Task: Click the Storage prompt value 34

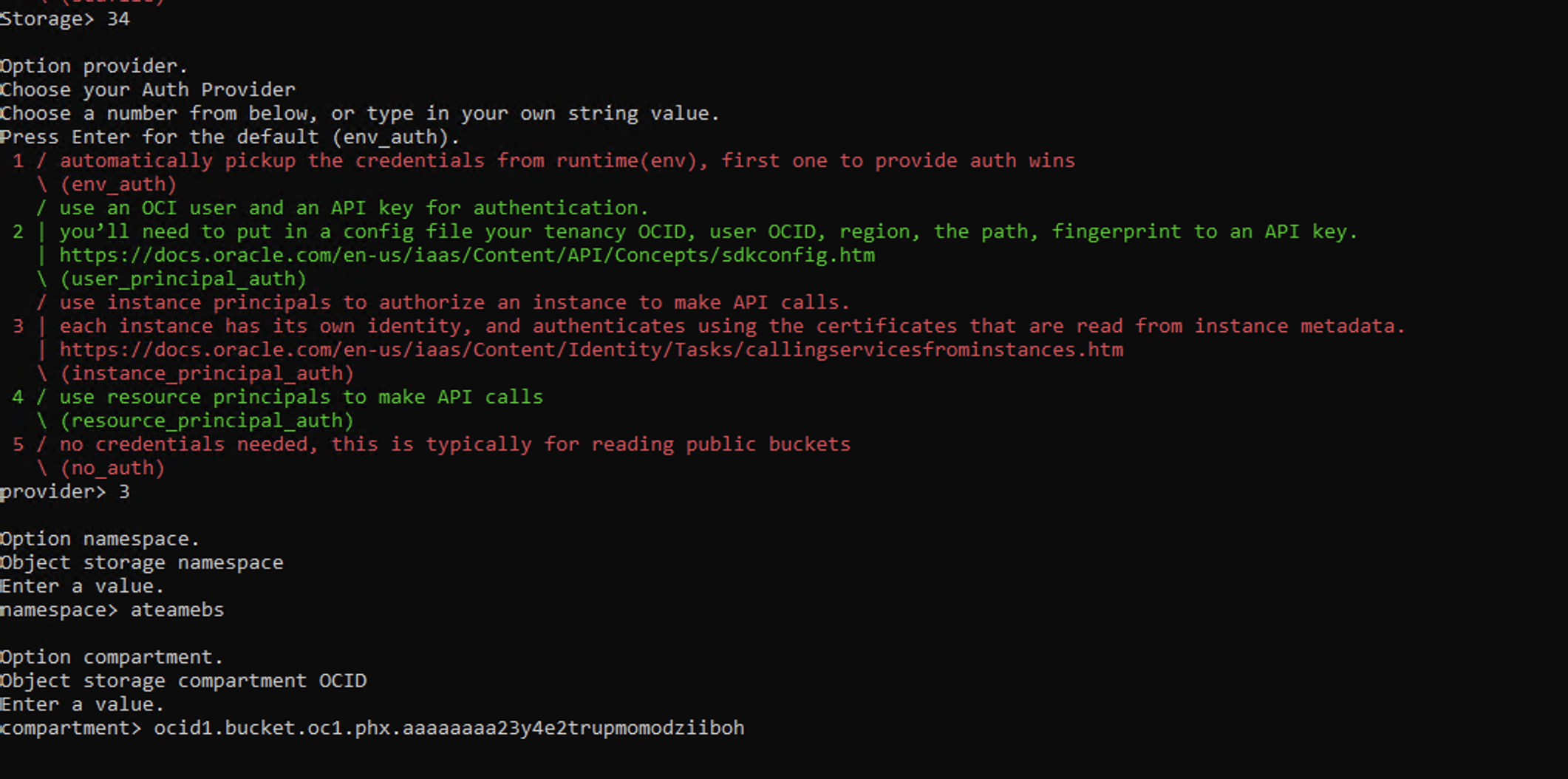Action: pos(118,18)
